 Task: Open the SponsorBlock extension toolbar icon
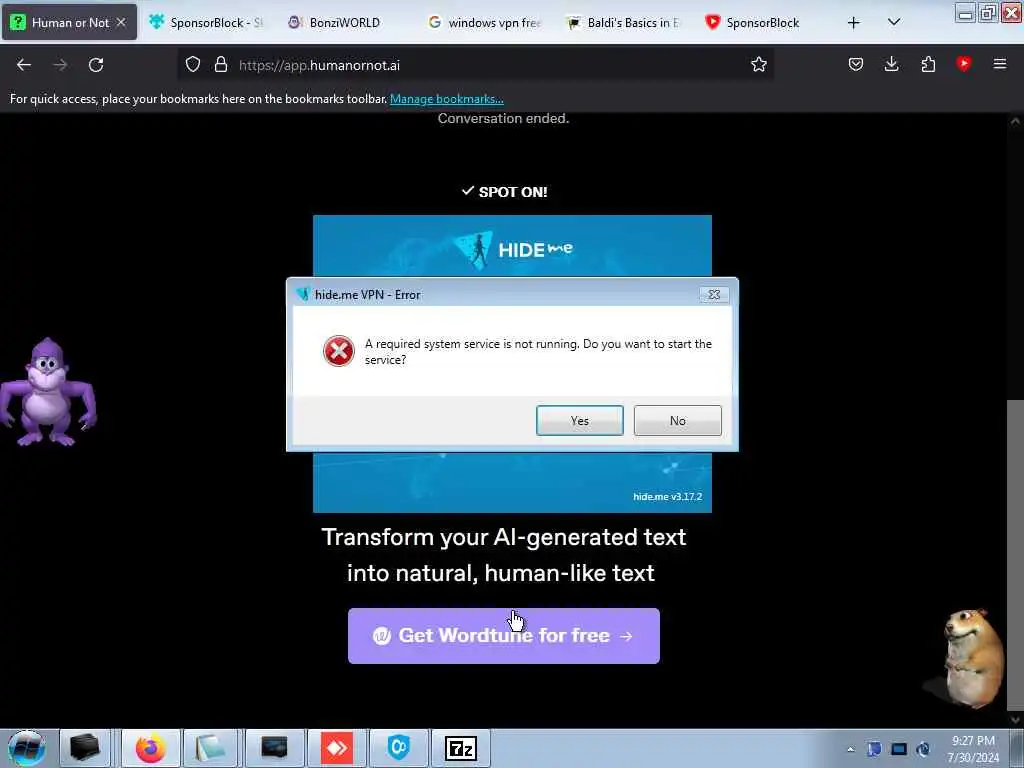(964, 64)
